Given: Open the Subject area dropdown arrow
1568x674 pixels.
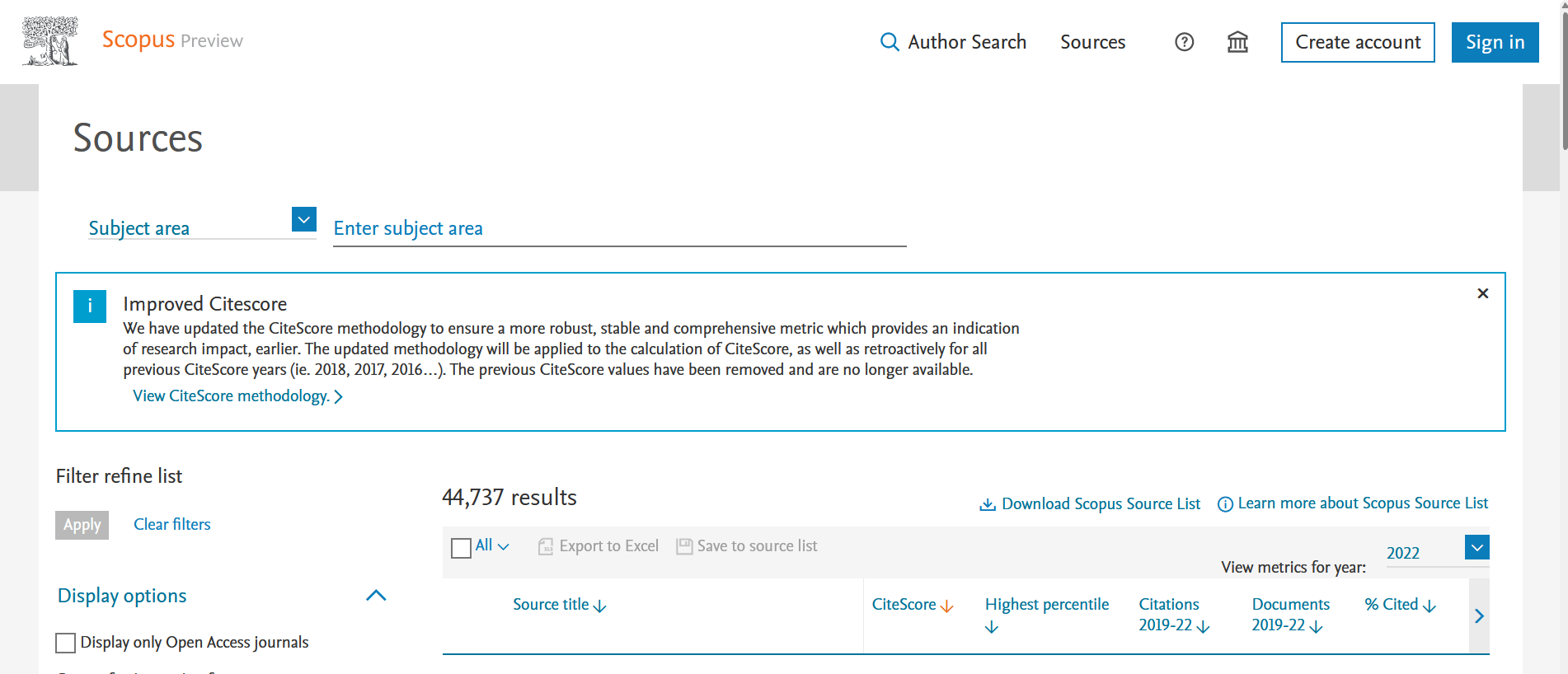Looking at the screenshot, I should pyautogui.click(x=304, y=219).
